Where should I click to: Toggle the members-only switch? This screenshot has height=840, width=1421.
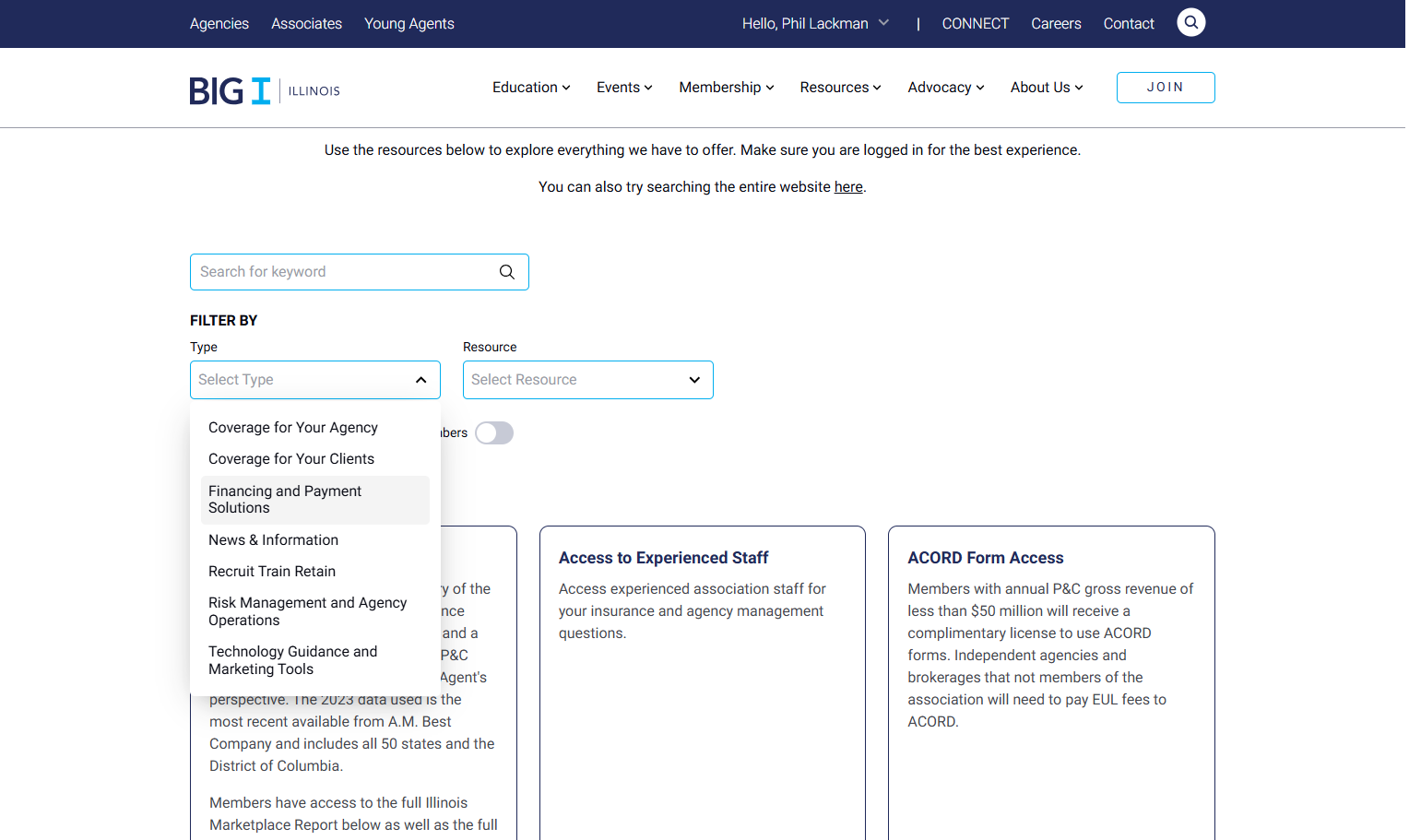coord(494,433)
